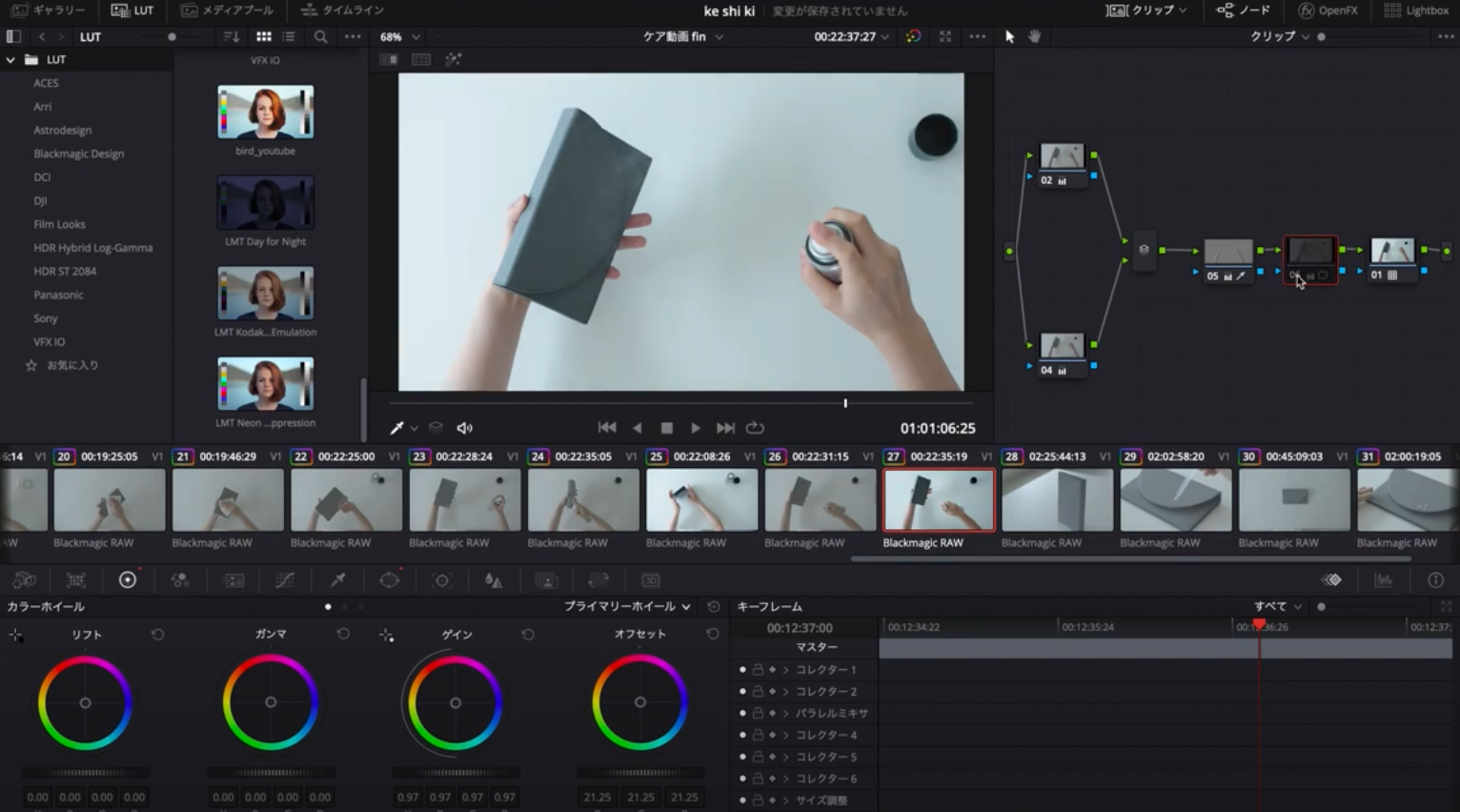Open the Curves palette

click(284, 580)
